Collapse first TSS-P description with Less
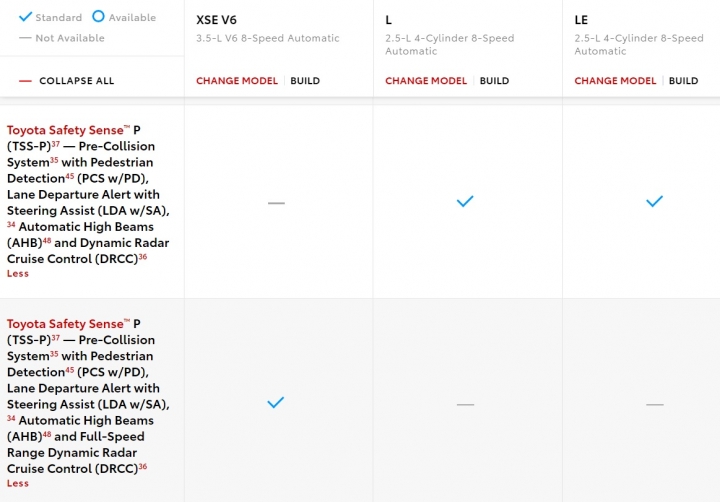Image resolution: width=720 pixels, height=502 pixels. pos(18,274)
